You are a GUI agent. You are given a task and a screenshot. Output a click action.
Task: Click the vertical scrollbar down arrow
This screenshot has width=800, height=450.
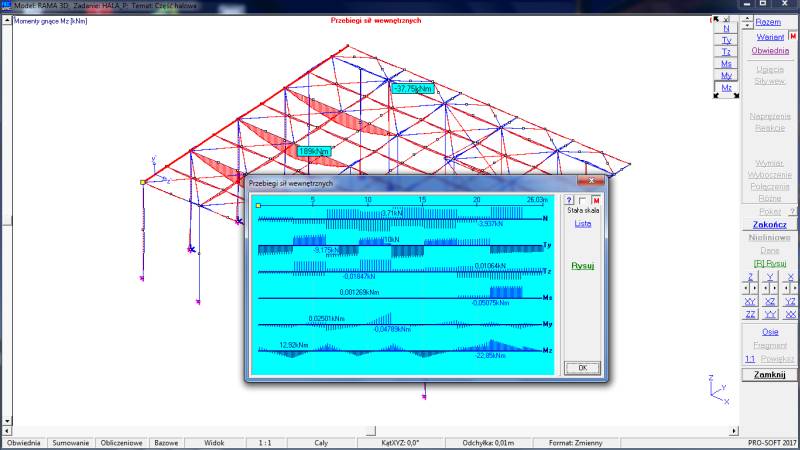tap(7, 421)
